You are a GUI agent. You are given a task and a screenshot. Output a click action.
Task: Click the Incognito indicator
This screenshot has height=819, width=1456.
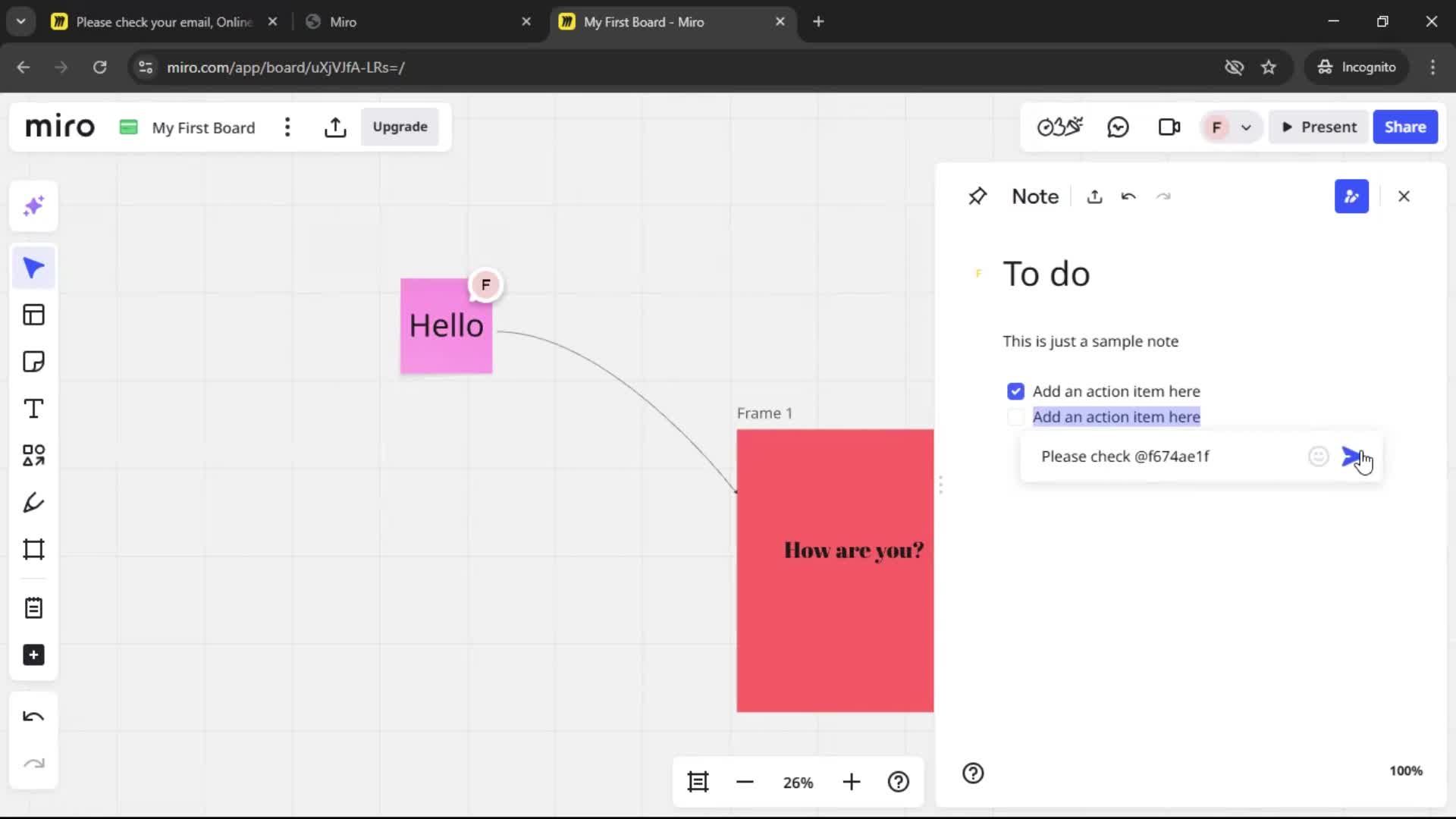tap(1357, 67)
